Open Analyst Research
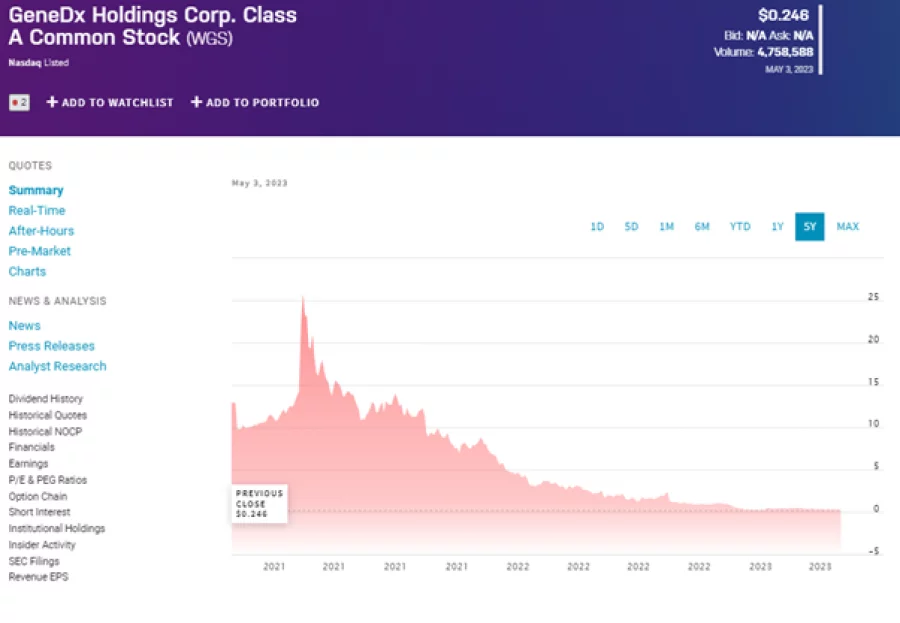 [57, 366]
